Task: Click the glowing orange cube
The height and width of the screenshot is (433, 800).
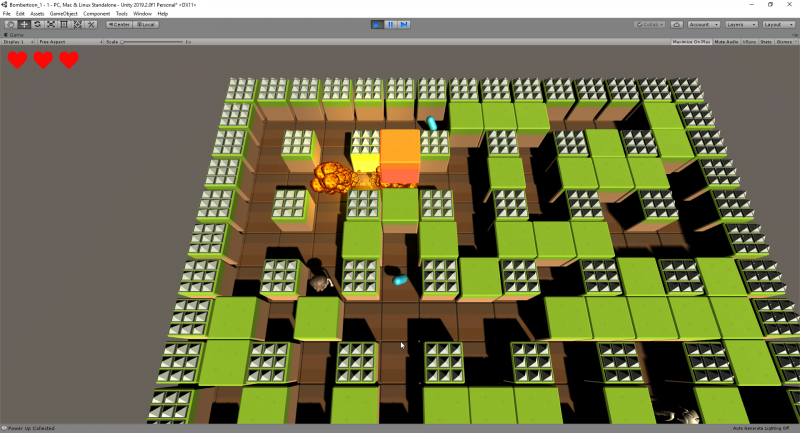Action: click(400, 156)
